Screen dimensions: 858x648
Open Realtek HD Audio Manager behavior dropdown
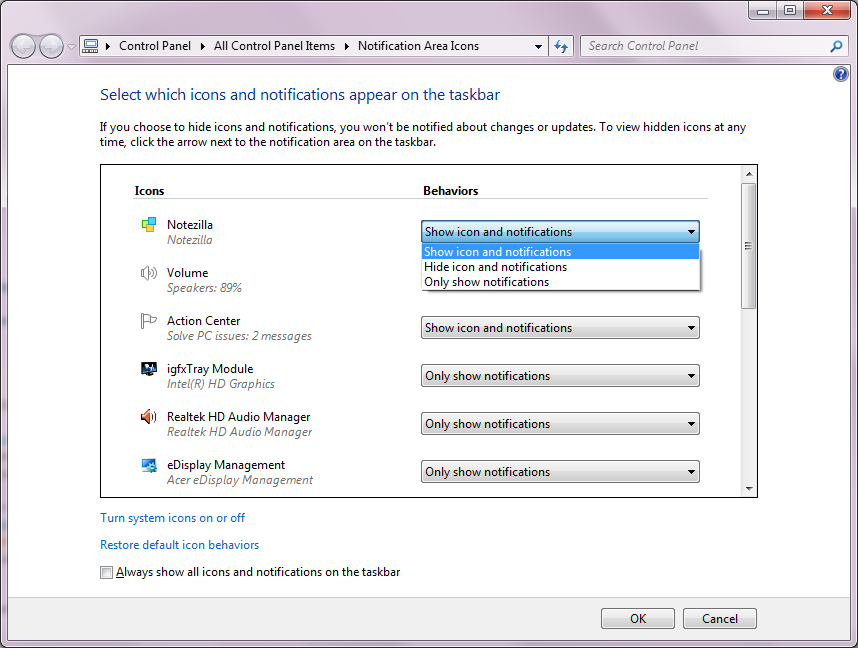[x=560, y=424]
